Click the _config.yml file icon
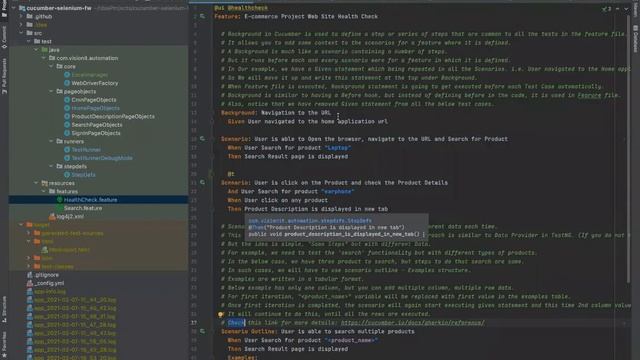Viewport: 640px width, 360px height. [30, 283]
